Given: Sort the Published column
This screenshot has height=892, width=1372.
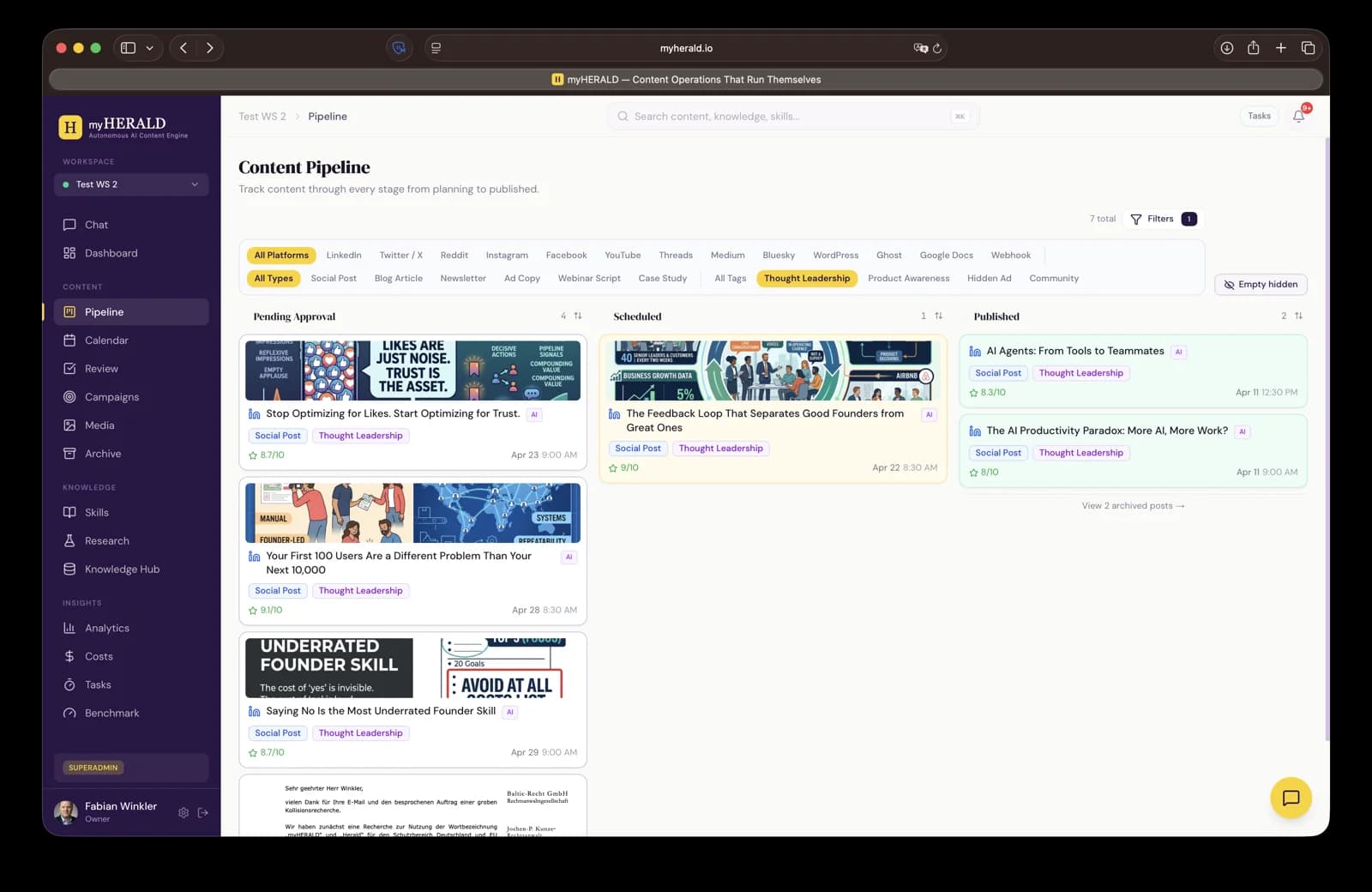Looking at the screenshot, I should click(x=1298, y=316).
